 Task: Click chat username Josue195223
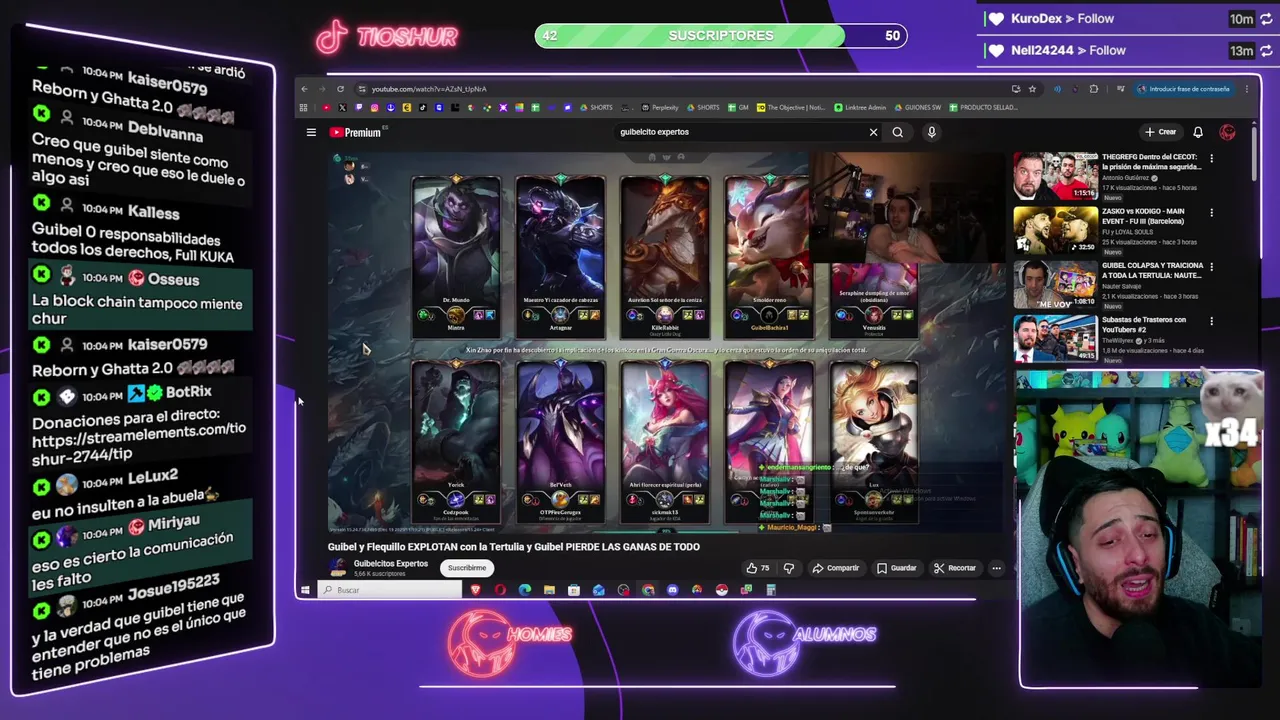(173, 587)
